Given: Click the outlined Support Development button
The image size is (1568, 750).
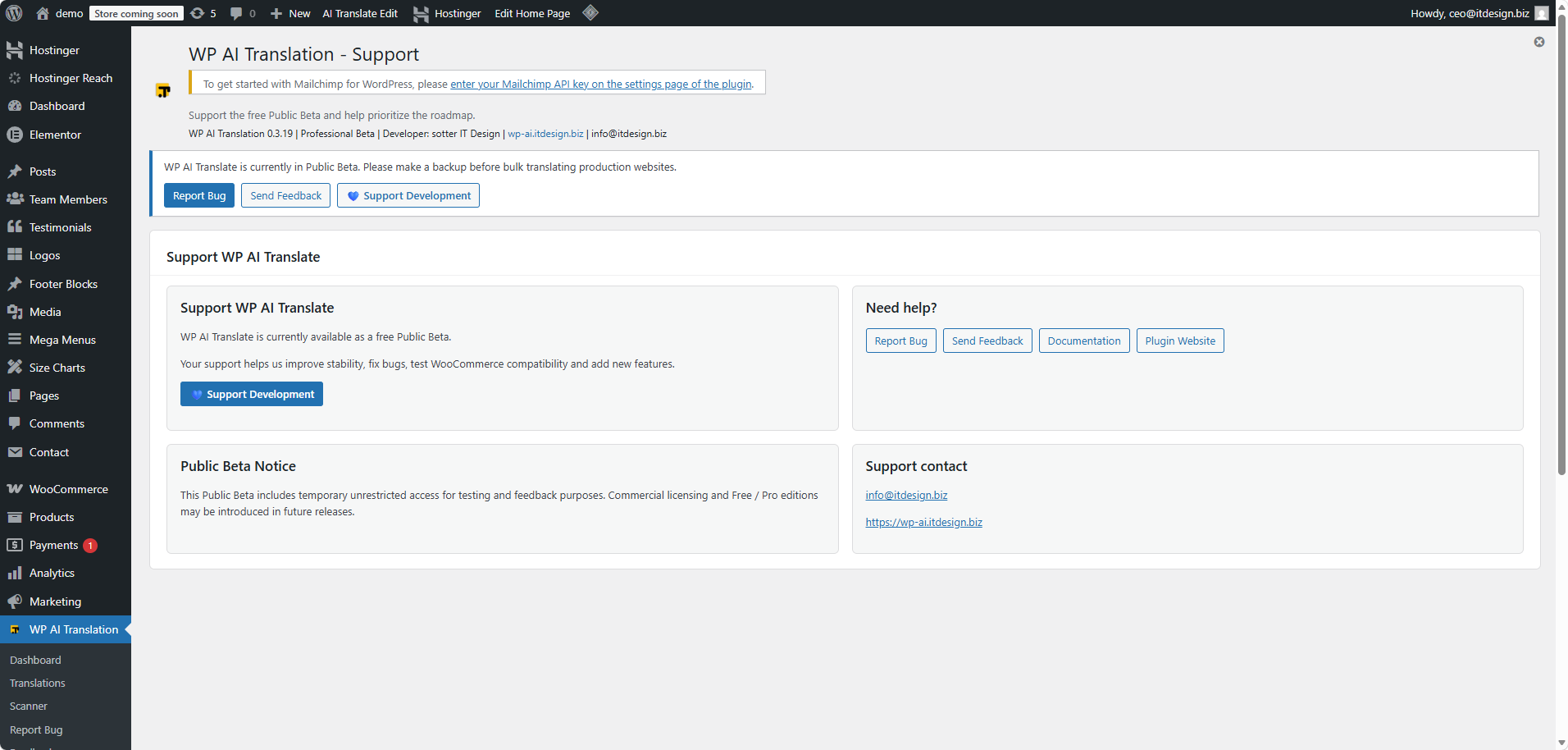Looking at the screenshot, I should tap(408, 195).
